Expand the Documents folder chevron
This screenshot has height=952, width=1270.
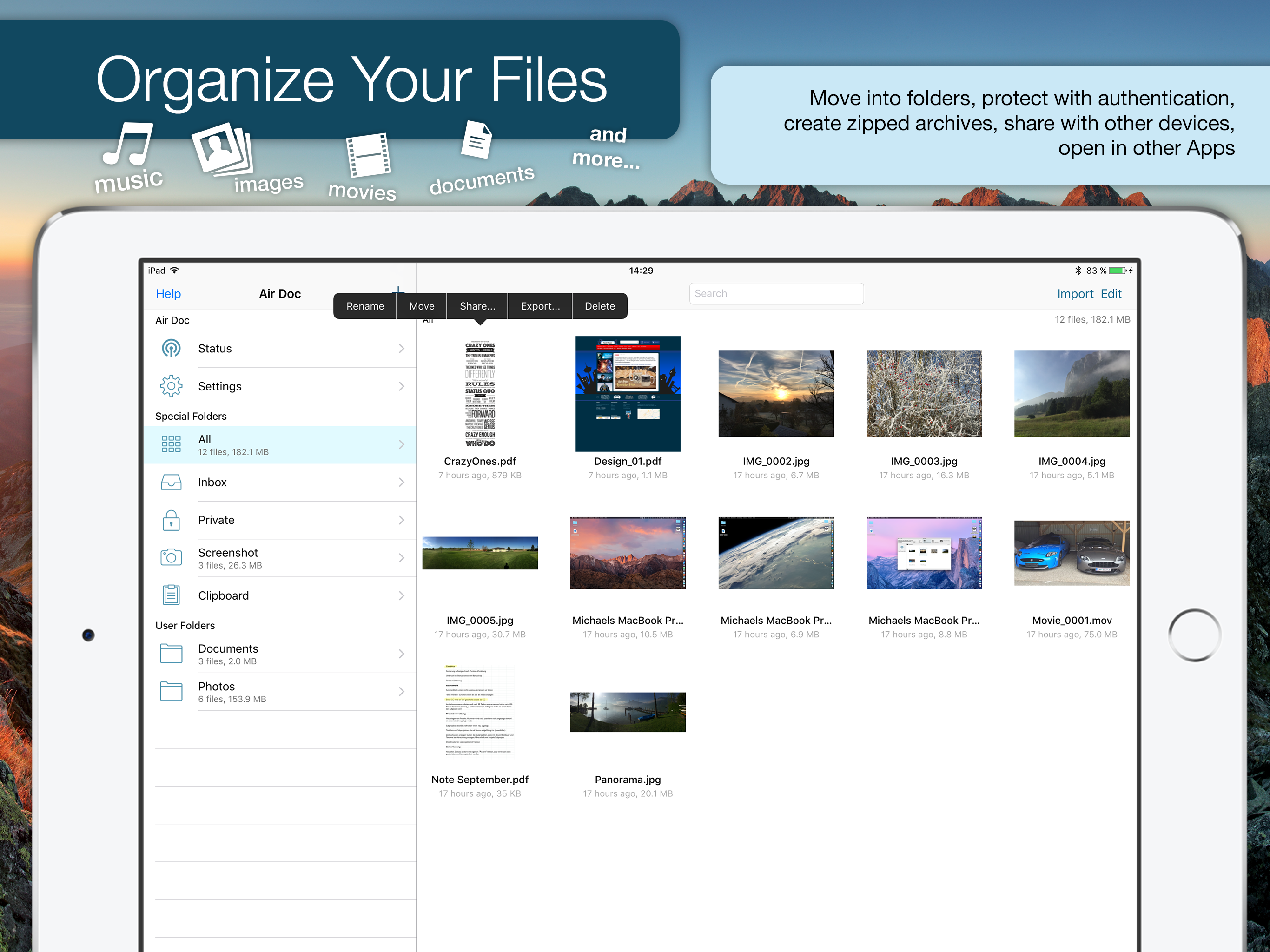click(x=401, y=654)
